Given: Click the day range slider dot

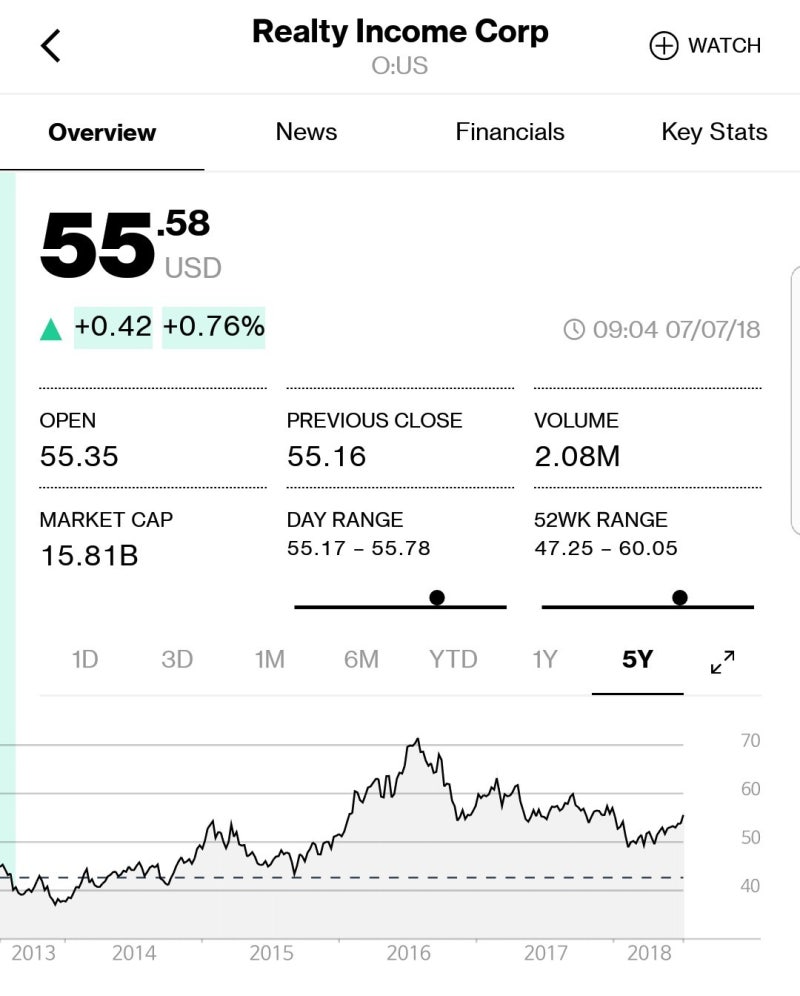Looking at the screenshot, I should [x=437, y=598].
